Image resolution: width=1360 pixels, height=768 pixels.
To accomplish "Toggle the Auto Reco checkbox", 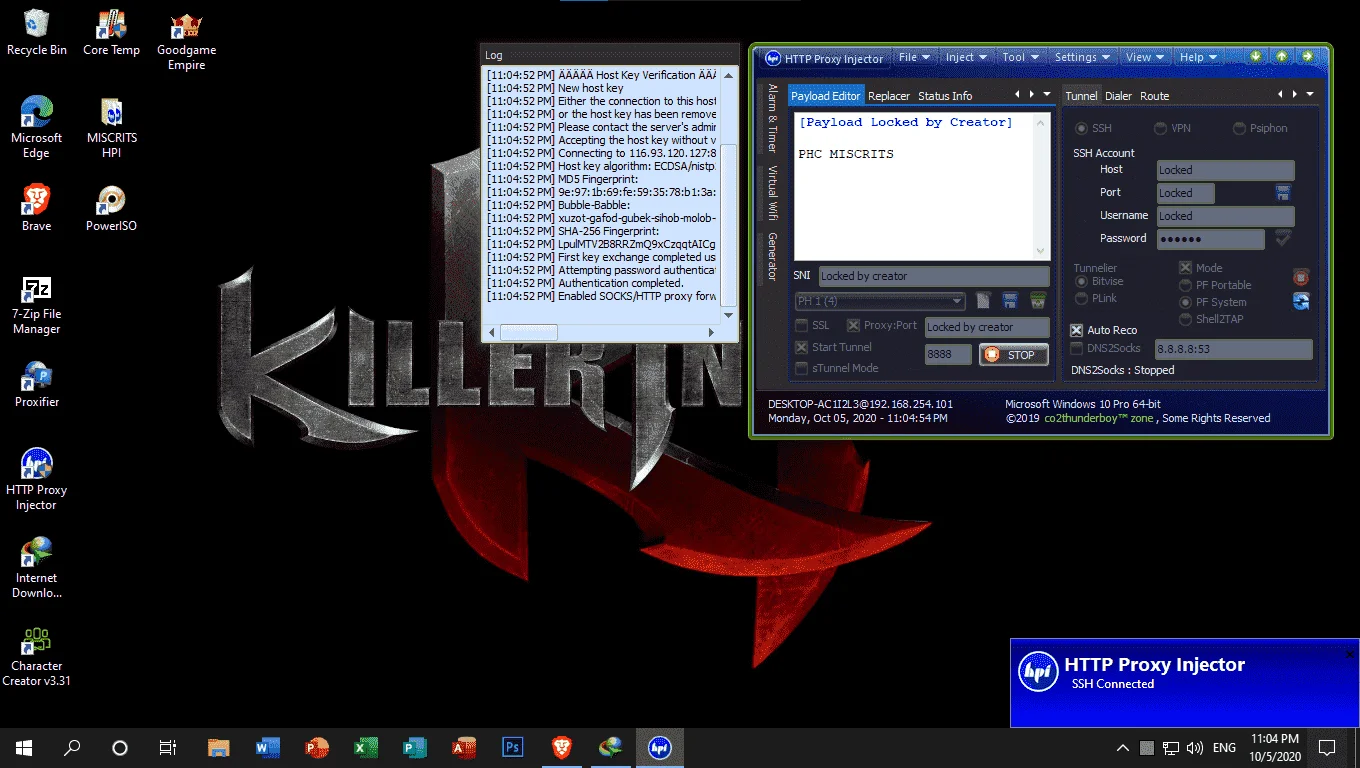I will [1077, 330].
